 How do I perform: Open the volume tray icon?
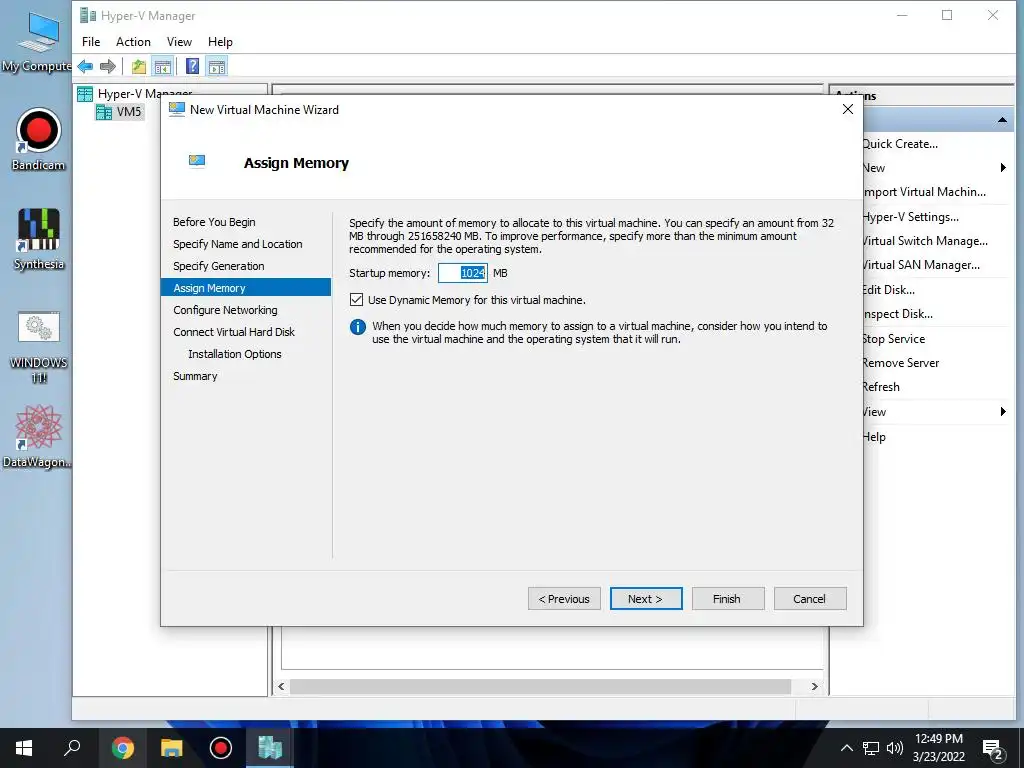tap(895, 748)
